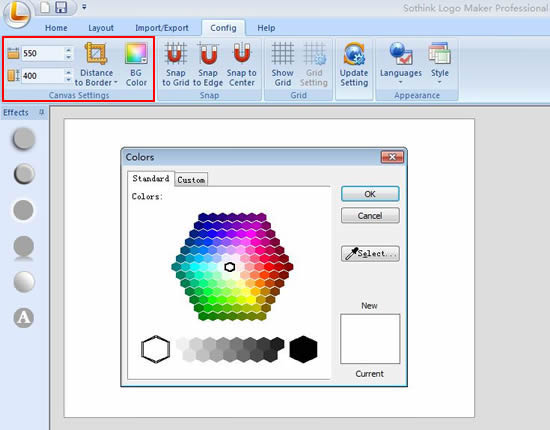Apply the letter A text effect
Image resolution: width=550 pixels, height=430 pixels.
tap(24, 318)
